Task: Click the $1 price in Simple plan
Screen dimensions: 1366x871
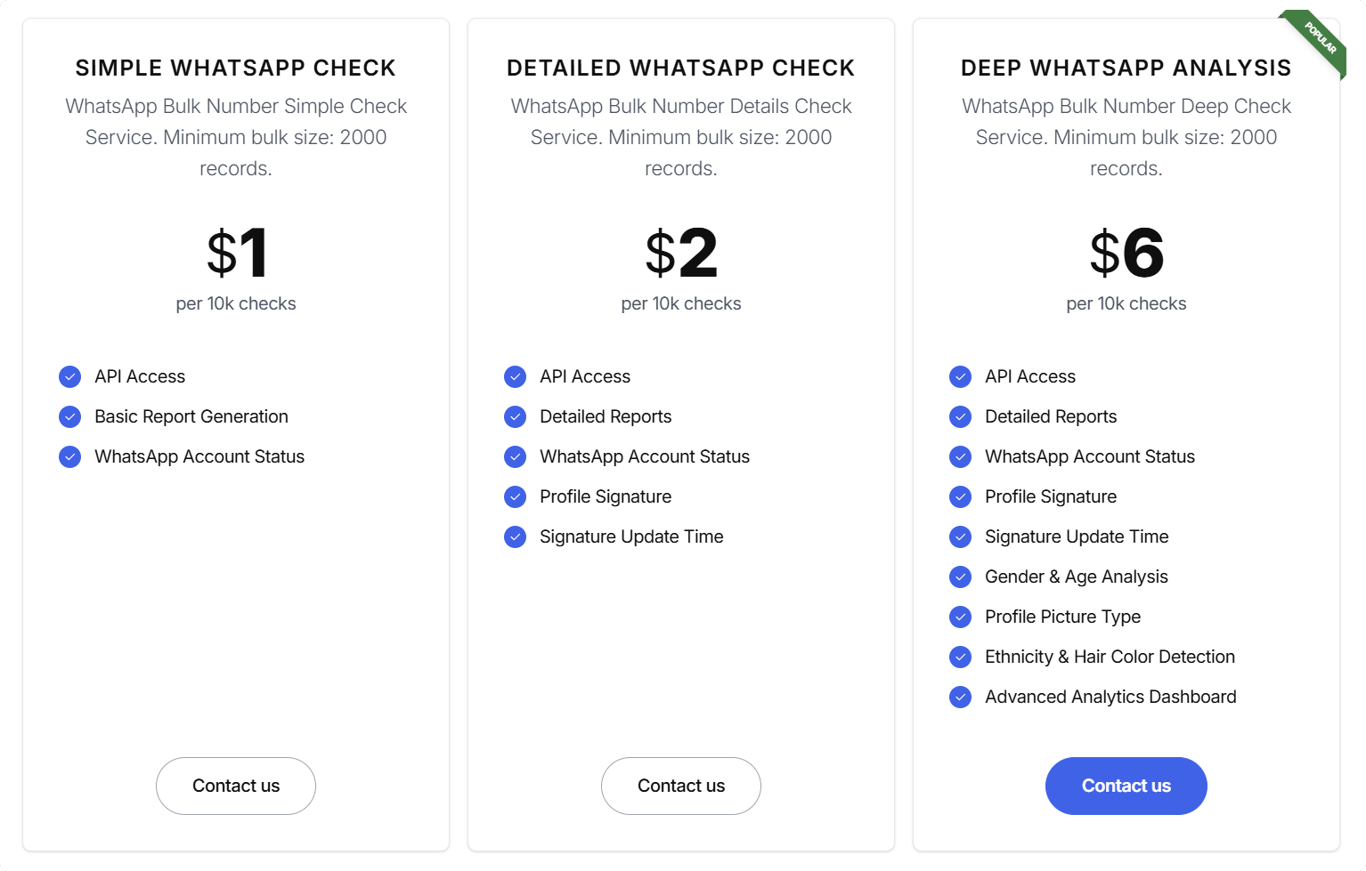Action: [237, 254]
